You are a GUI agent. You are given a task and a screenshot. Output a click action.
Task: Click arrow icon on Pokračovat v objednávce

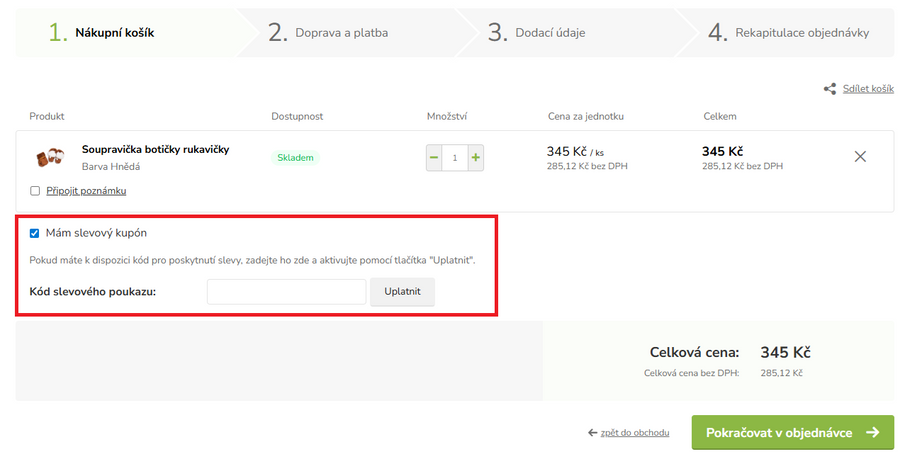coord(872,433)
